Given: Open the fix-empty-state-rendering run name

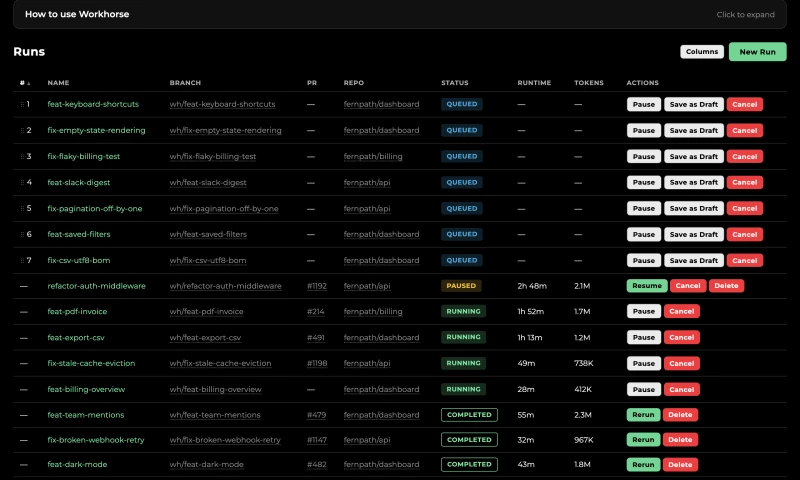Looking at the screenshot, I should [96, 130].
